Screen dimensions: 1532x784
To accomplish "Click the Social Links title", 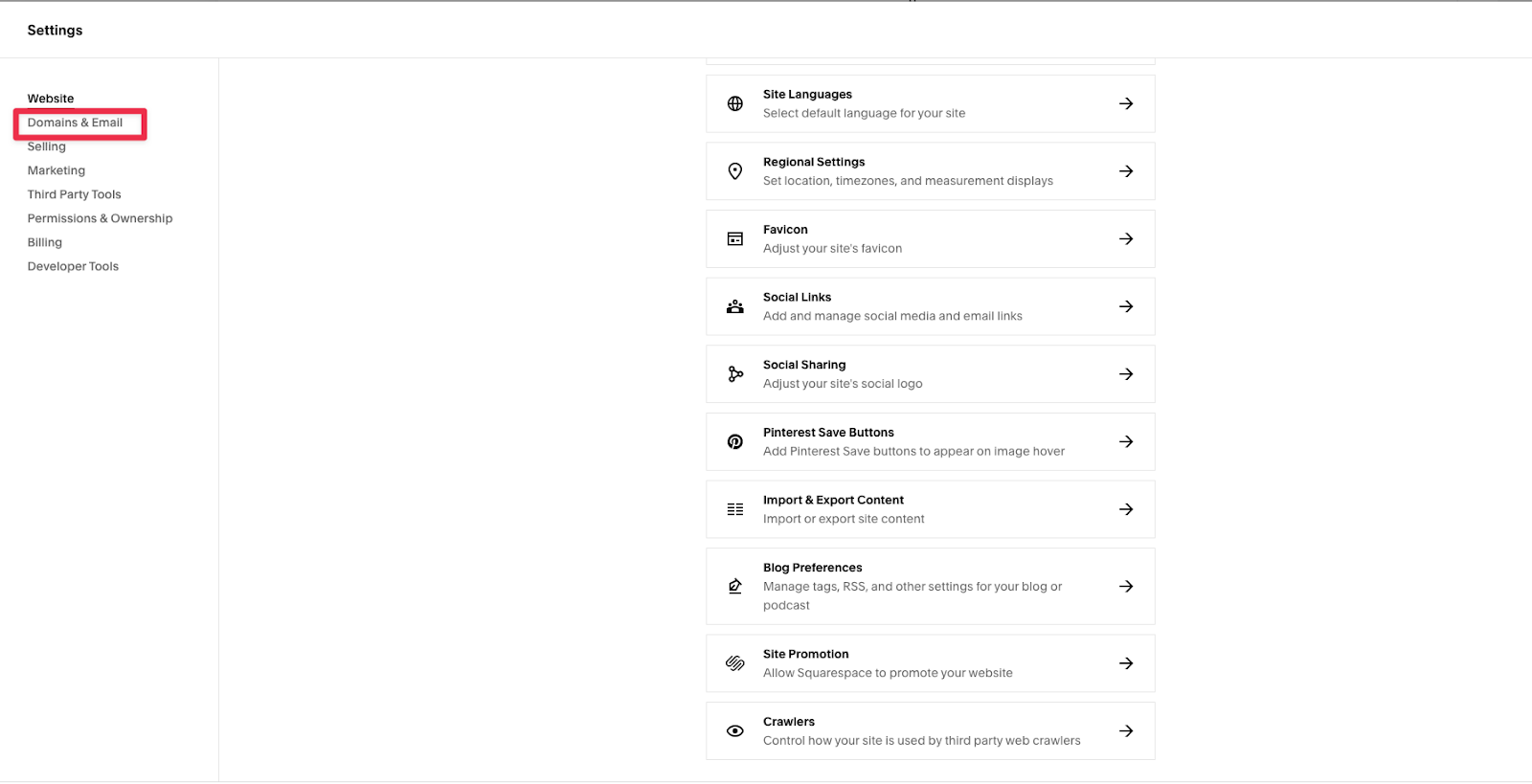I will click(797, 298).
